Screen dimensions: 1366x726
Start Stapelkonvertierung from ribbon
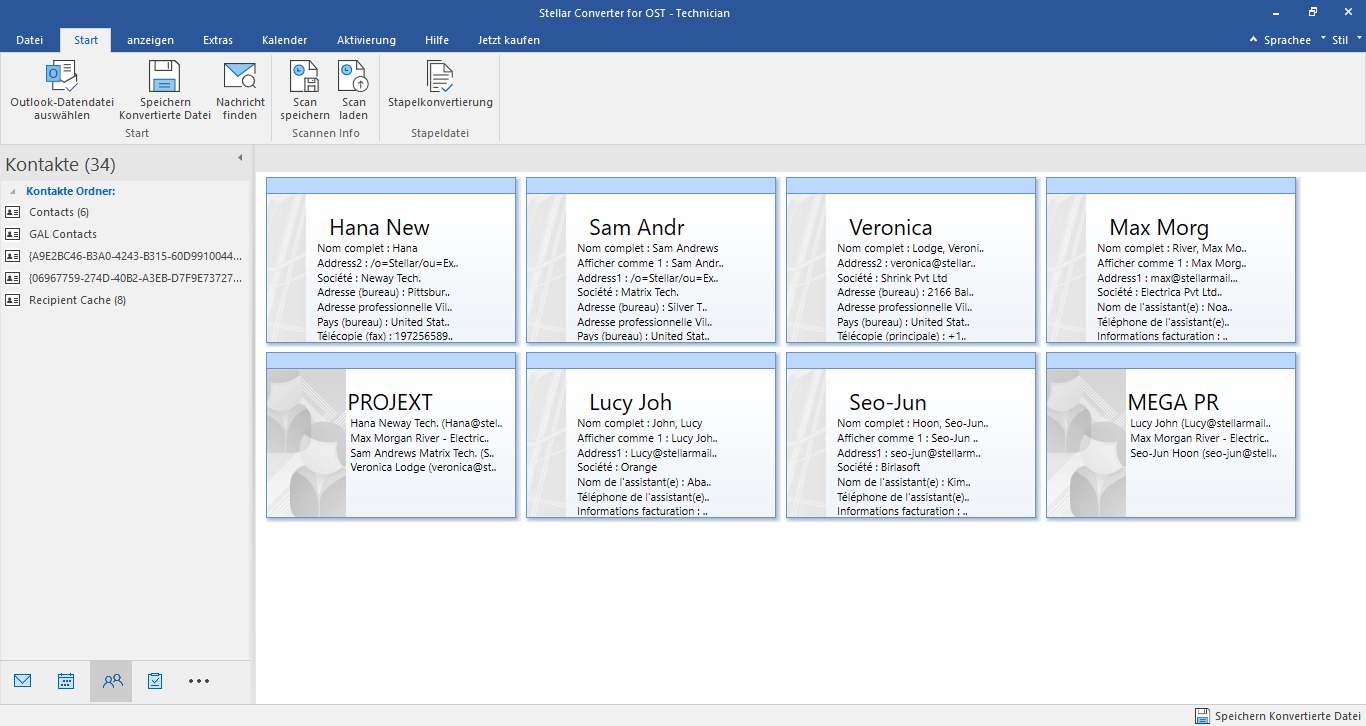[x=440, y=78]
